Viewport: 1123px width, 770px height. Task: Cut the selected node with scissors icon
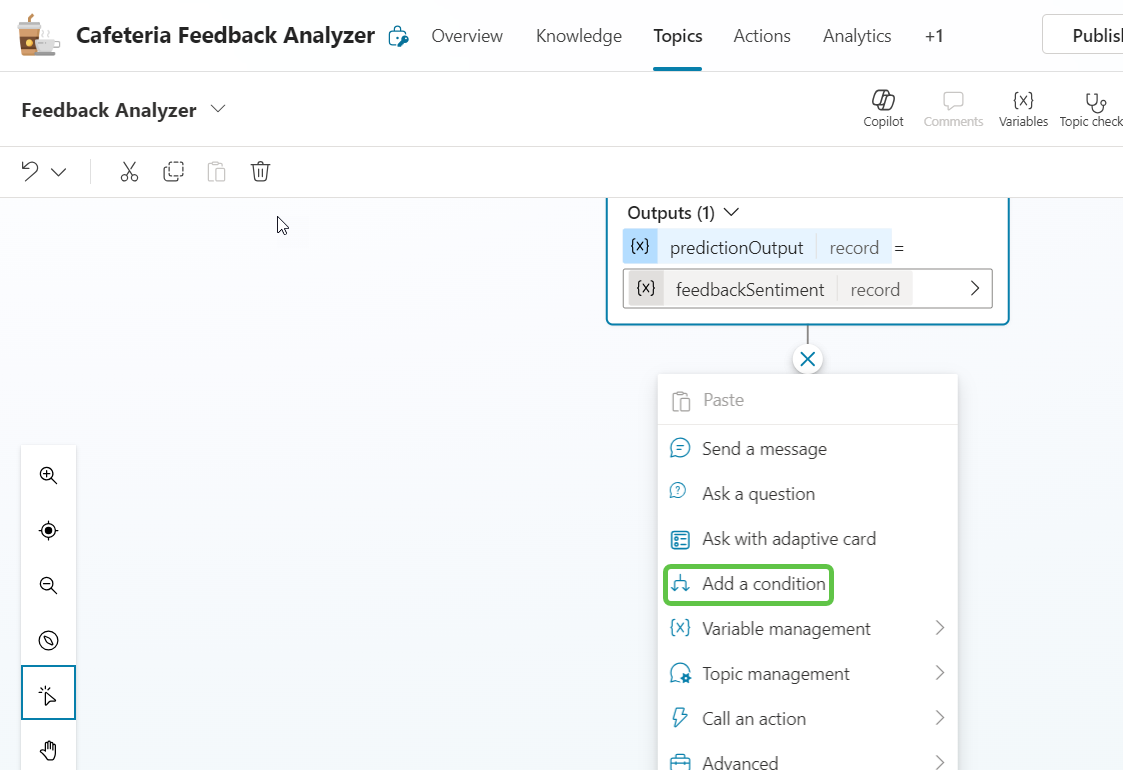click(x=129, y=172)
